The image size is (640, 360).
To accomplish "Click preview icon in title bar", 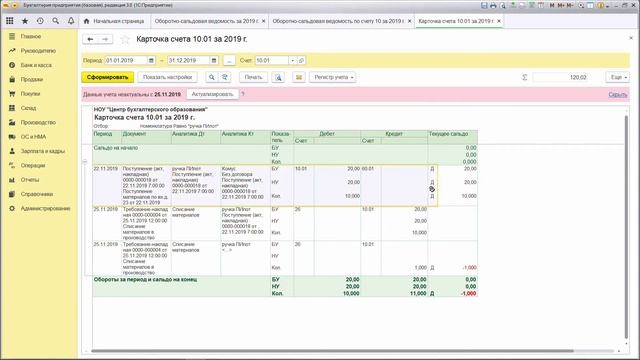I will point(503,5).
